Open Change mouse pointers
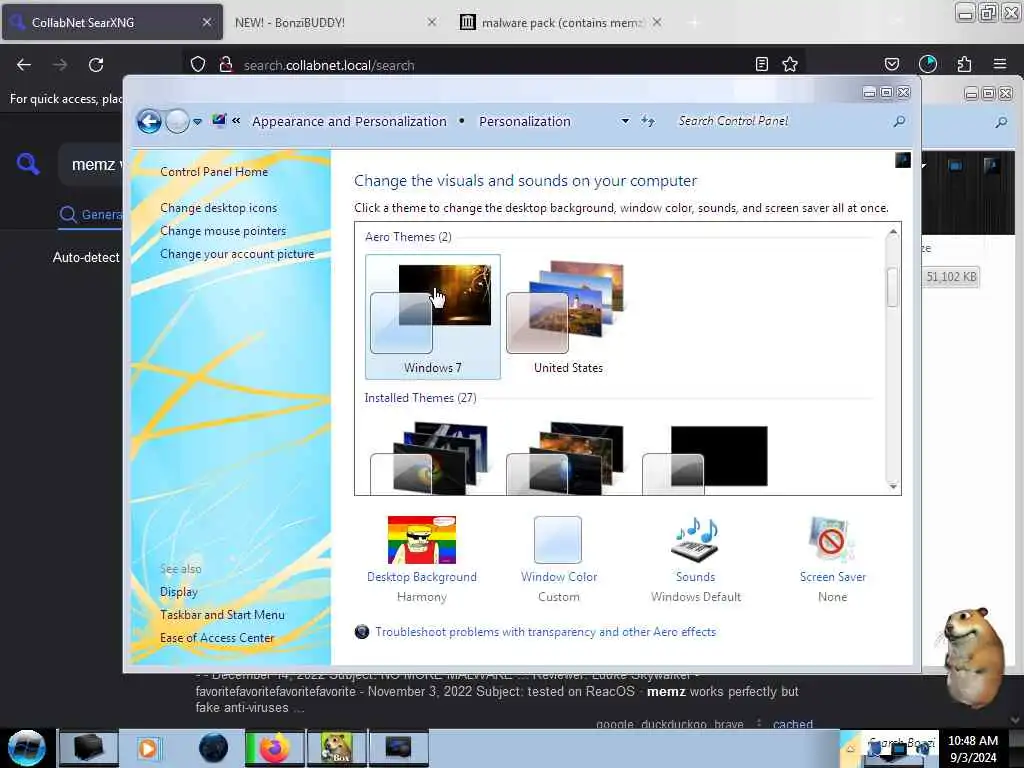The width and height of the screenshot is (1024, 768). tap(223, 231)
